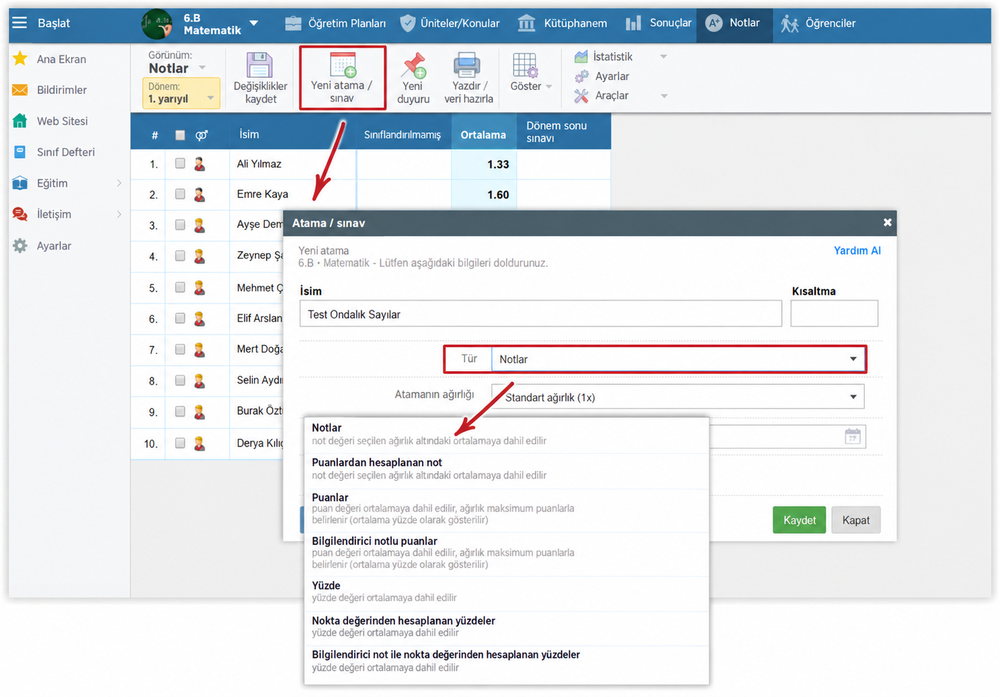Tick the checkbox for Emre Kaya
The height and width of the screenshot is (697, 1000).
180,194
